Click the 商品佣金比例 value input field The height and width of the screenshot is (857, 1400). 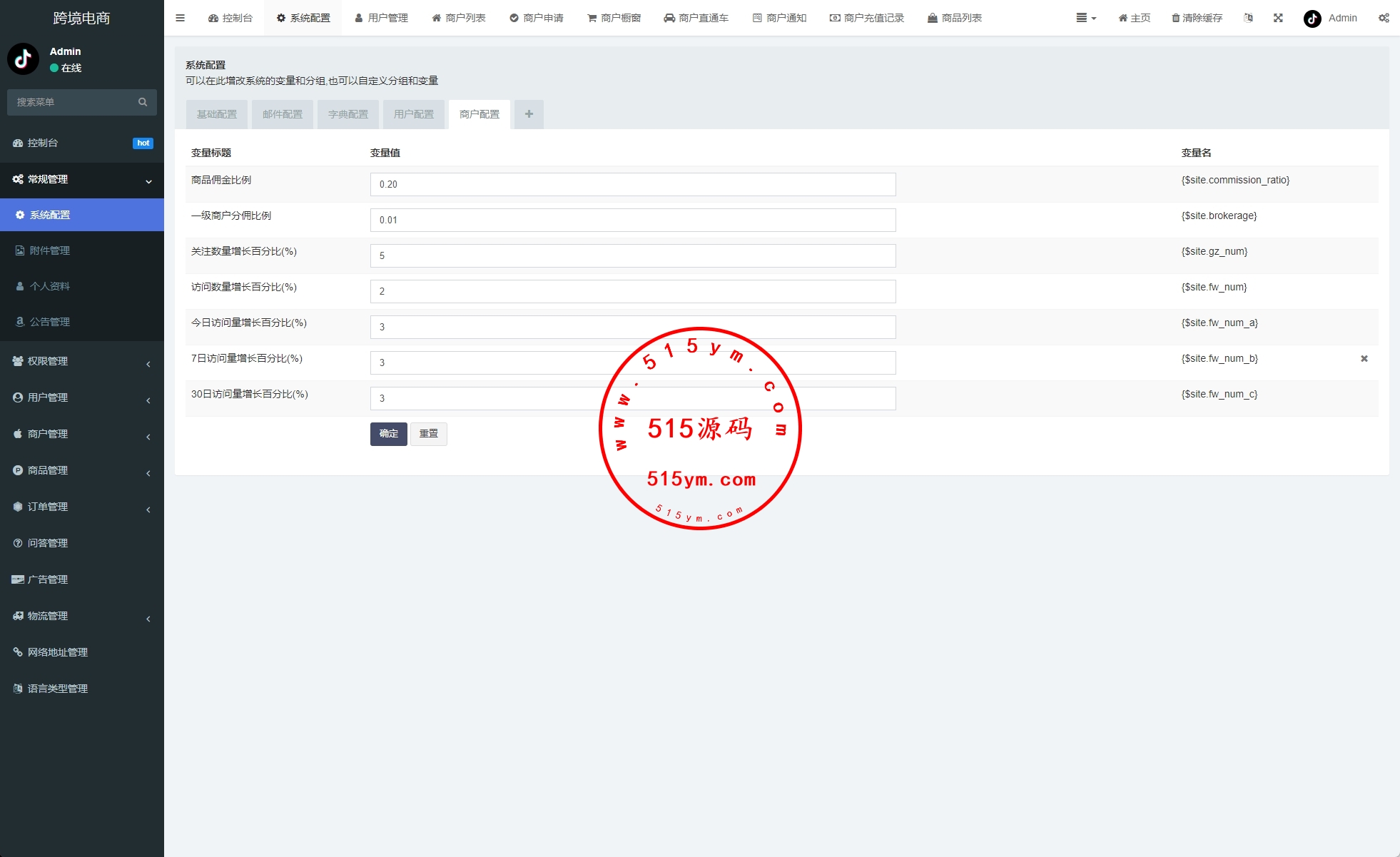click(632, 184)
